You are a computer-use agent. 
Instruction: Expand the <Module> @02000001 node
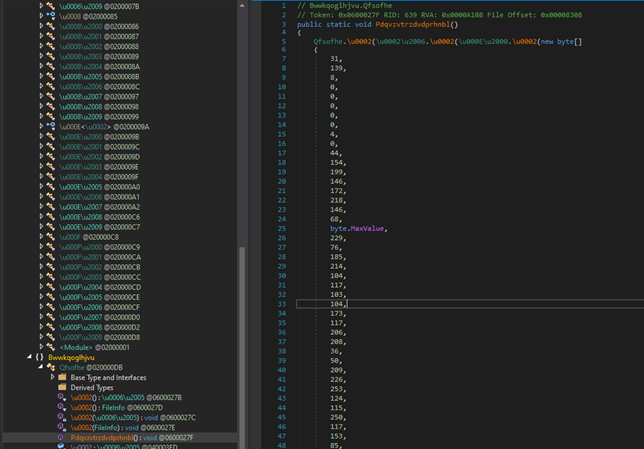click(x=40, y=347)
